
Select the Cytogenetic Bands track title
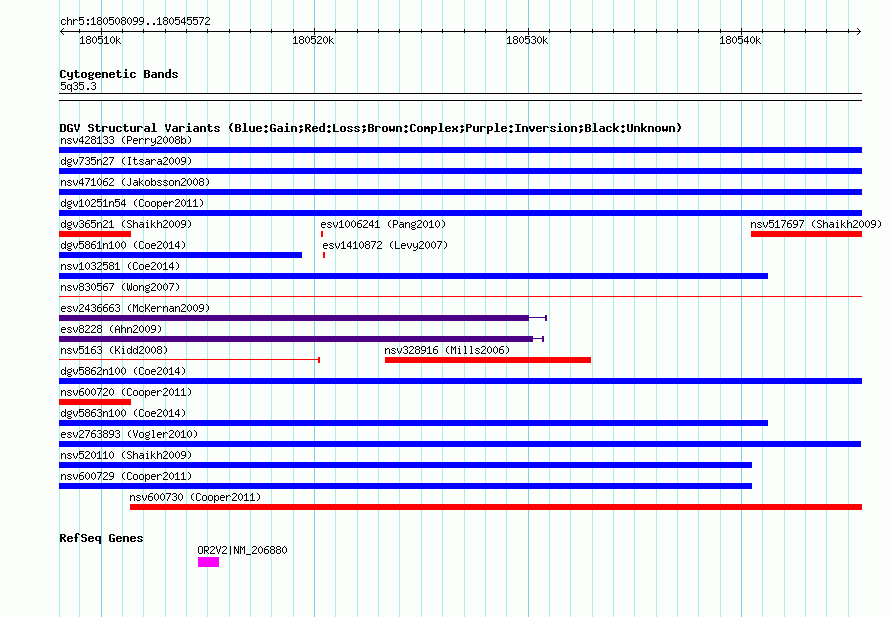[x=119, y=74]
